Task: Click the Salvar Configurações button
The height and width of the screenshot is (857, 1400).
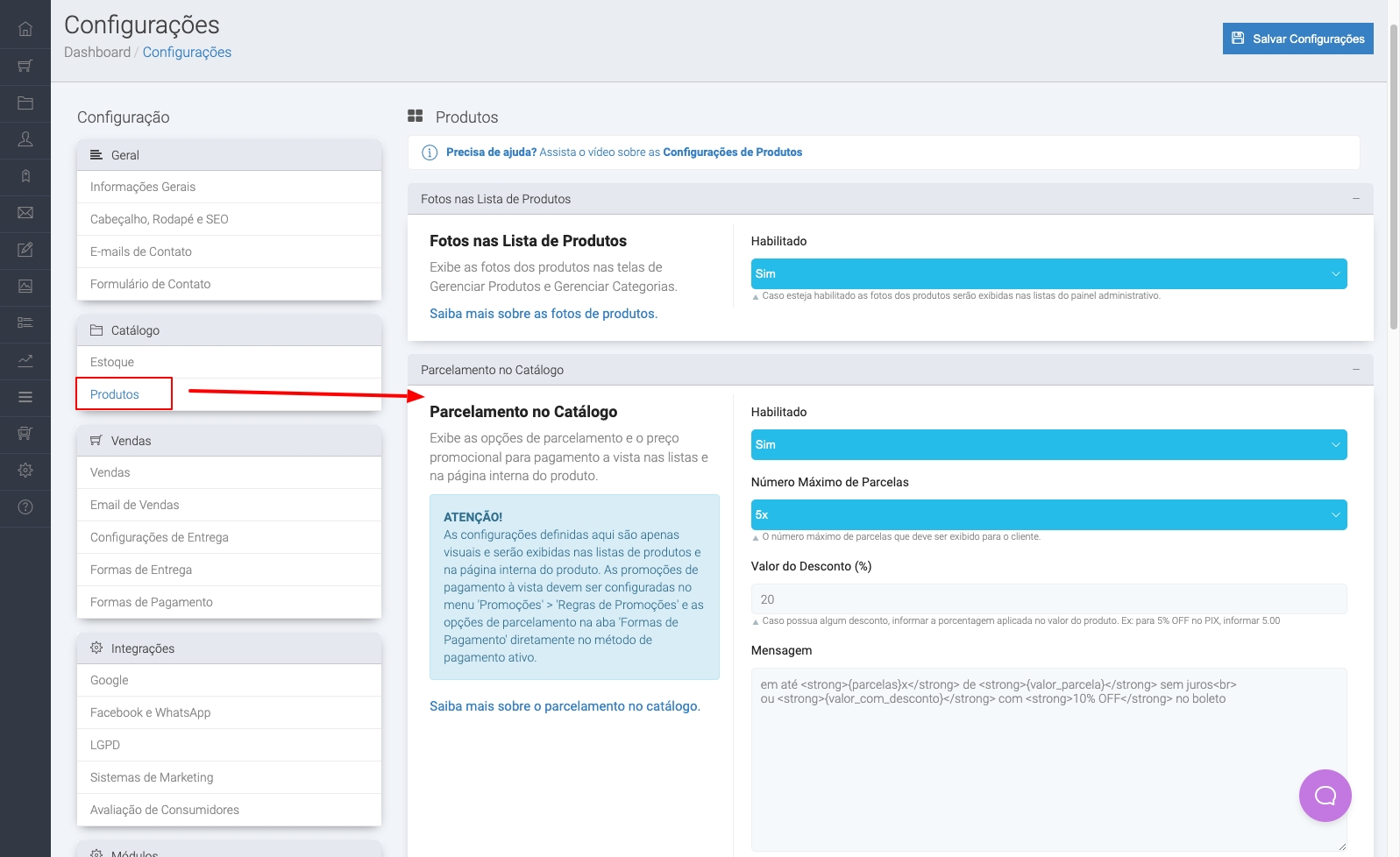Action: (x=1297, y=39)
